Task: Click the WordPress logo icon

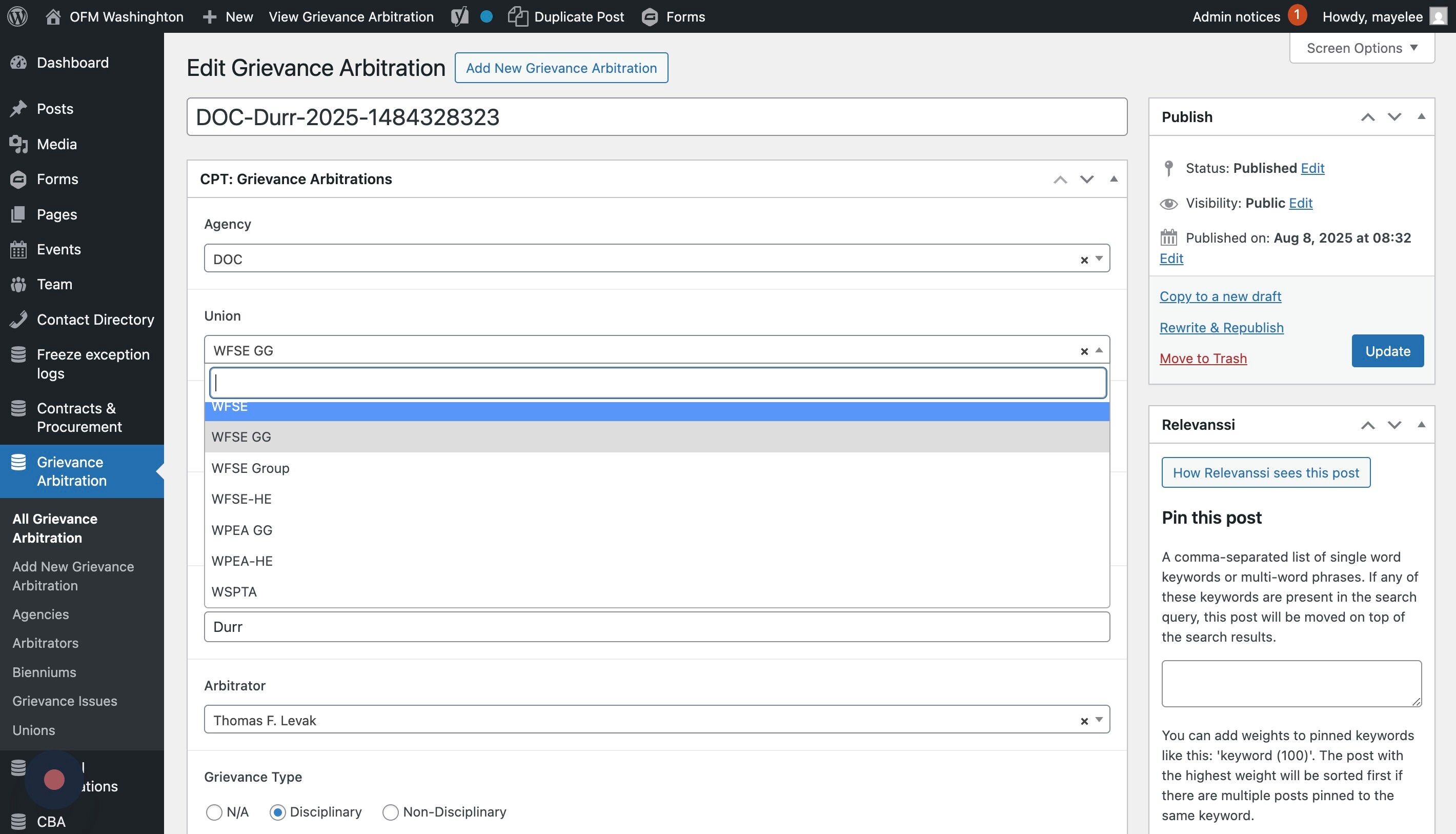Action: [x=17, y=16]
